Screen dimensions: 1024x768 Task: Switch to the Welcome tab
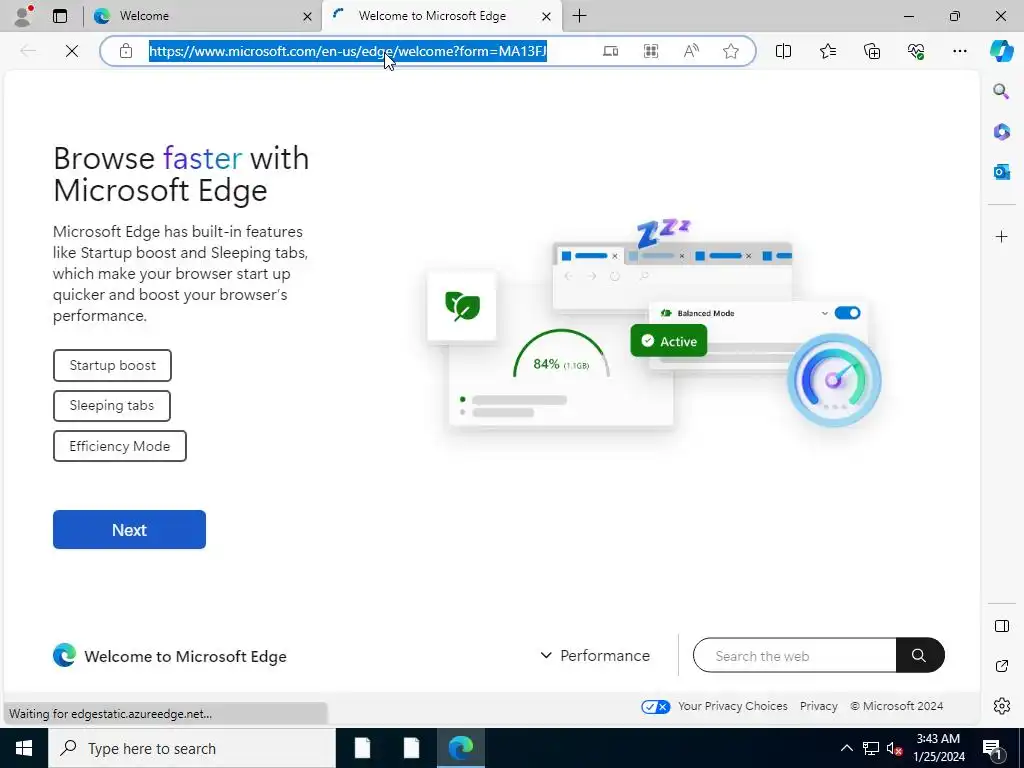[199, 16]
